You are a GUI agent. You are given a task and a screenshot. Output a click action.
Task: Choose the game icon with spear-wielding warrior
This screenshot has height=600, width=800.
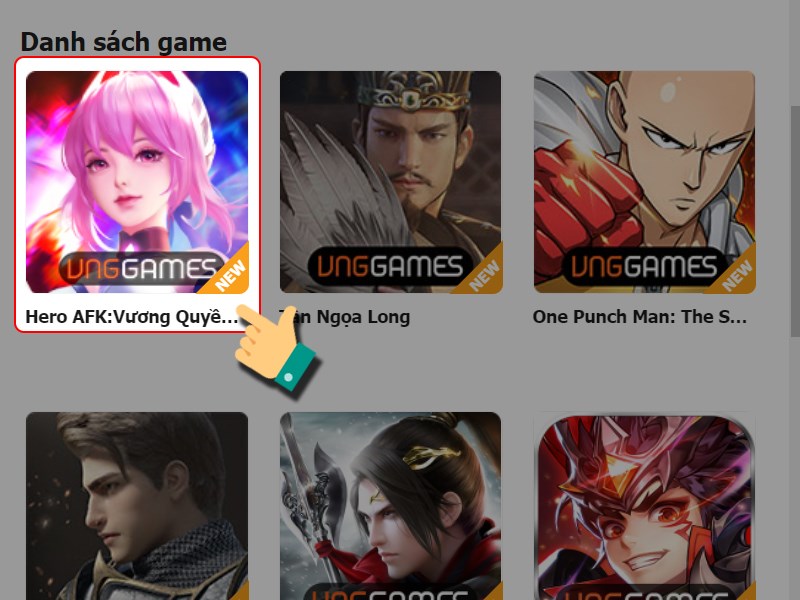click(390, 506)
